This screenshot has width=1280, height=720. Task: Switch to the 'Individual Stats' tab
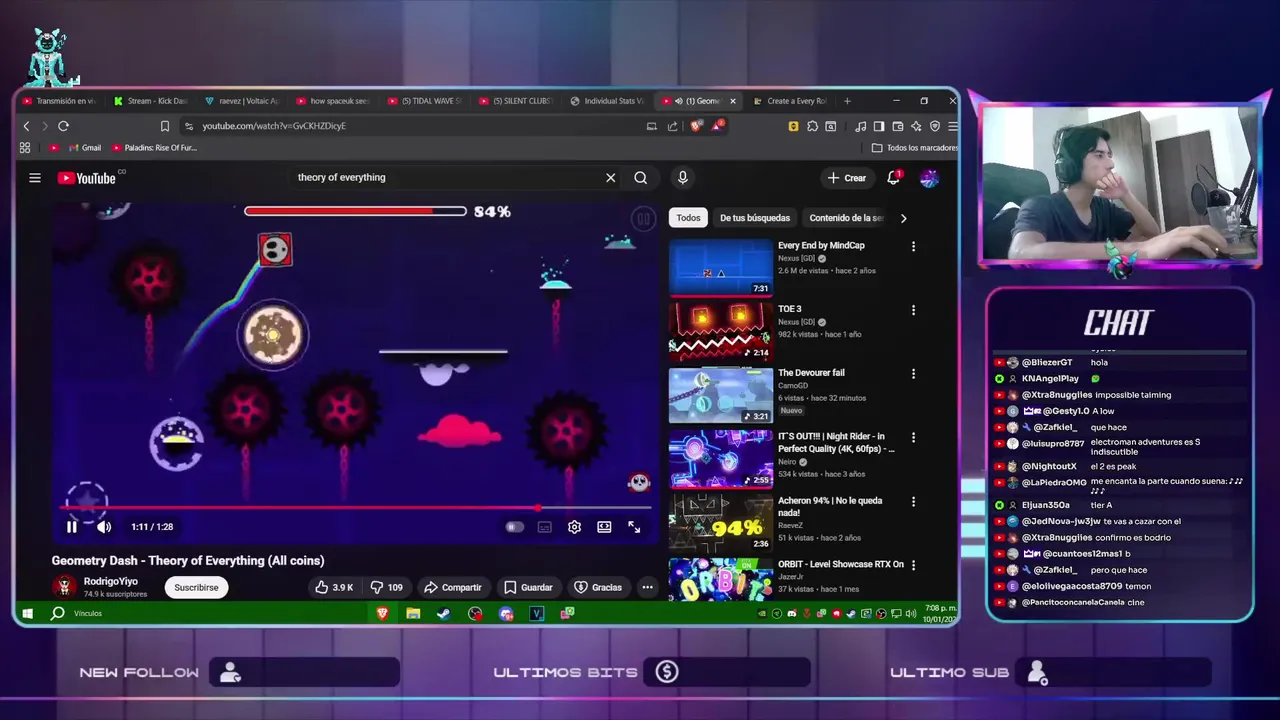607,101
